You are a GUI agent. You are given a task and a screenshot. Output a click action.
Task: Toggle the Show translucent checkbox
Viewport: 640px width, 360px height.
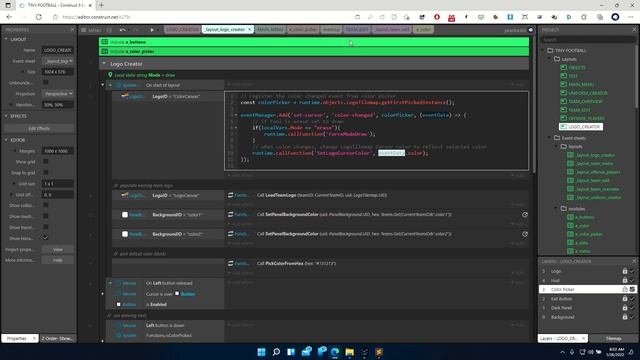tap(46, 227)
